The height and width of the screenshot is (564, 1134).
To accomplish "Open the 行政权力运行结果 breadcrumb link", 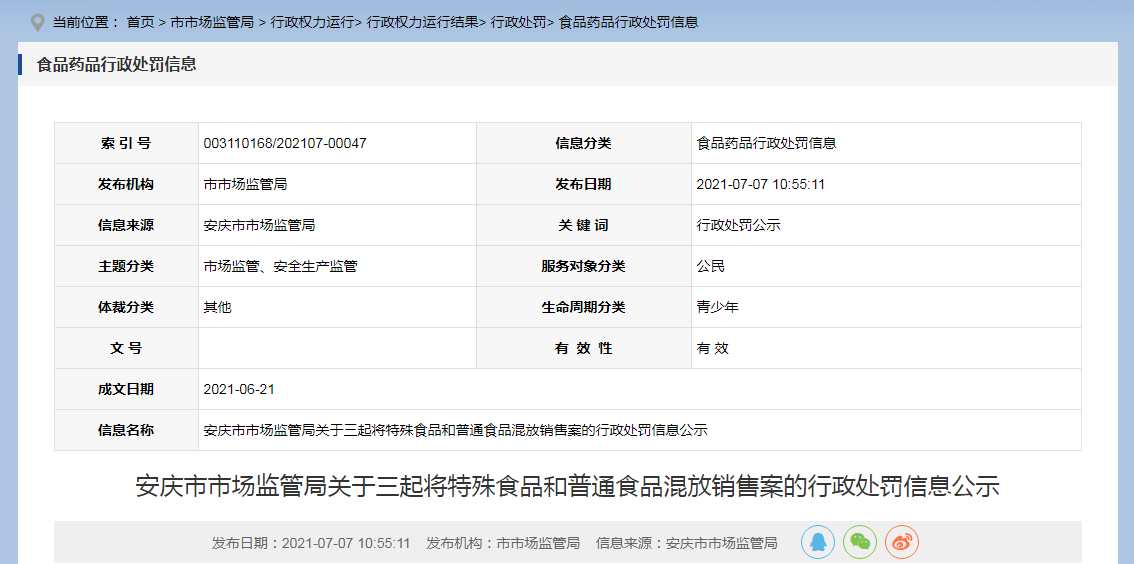I will (x=422, y=22).
